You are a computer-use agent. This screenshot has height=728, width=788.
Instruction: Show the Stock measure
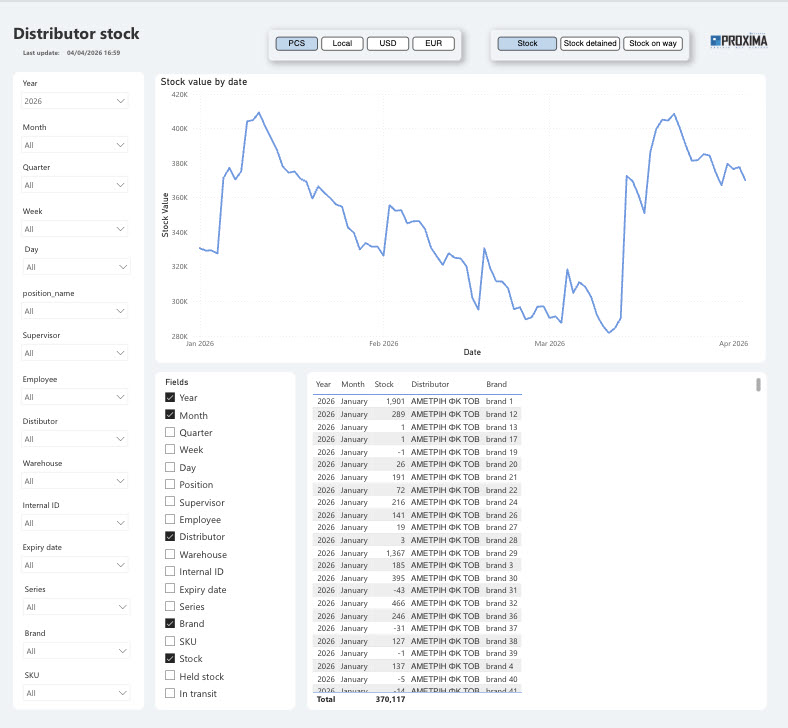527,43
